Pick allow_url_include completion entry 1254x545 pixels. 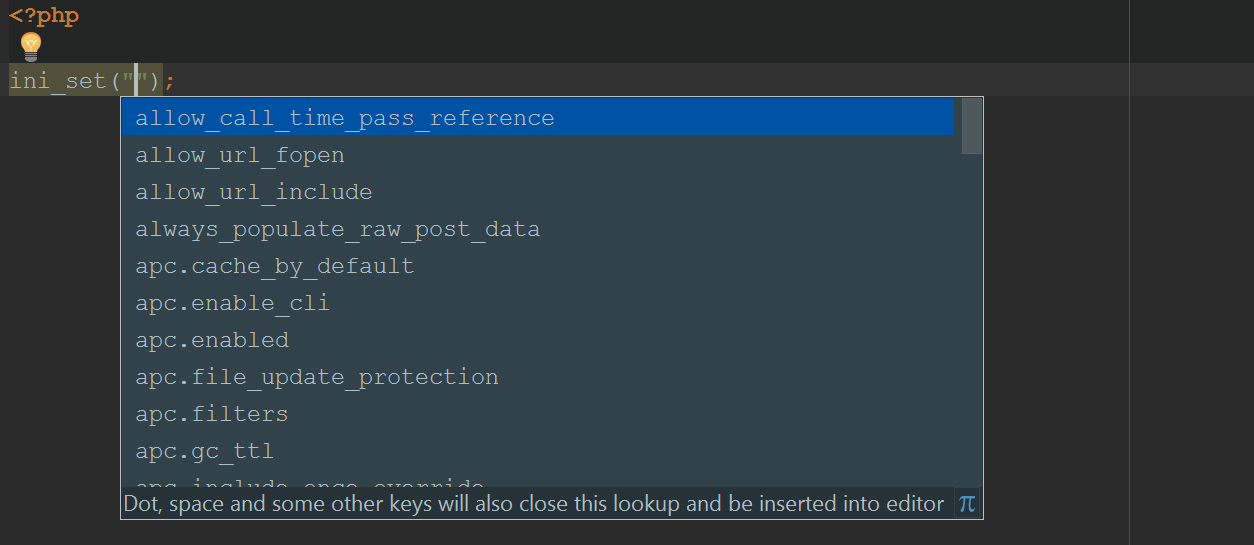click(x=538, y=192)
